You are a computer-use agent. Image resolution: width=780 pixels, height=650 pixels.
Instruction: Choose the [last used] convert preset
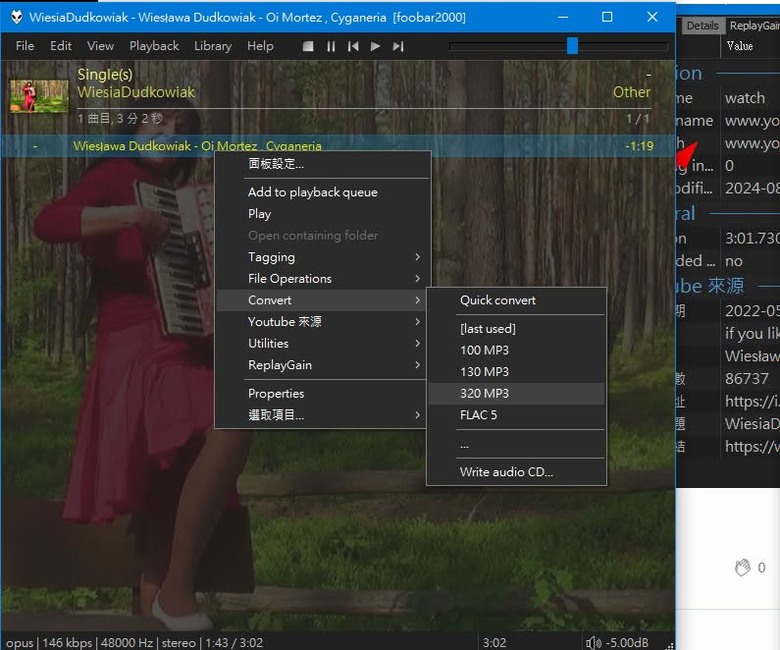tap(516, 329)
